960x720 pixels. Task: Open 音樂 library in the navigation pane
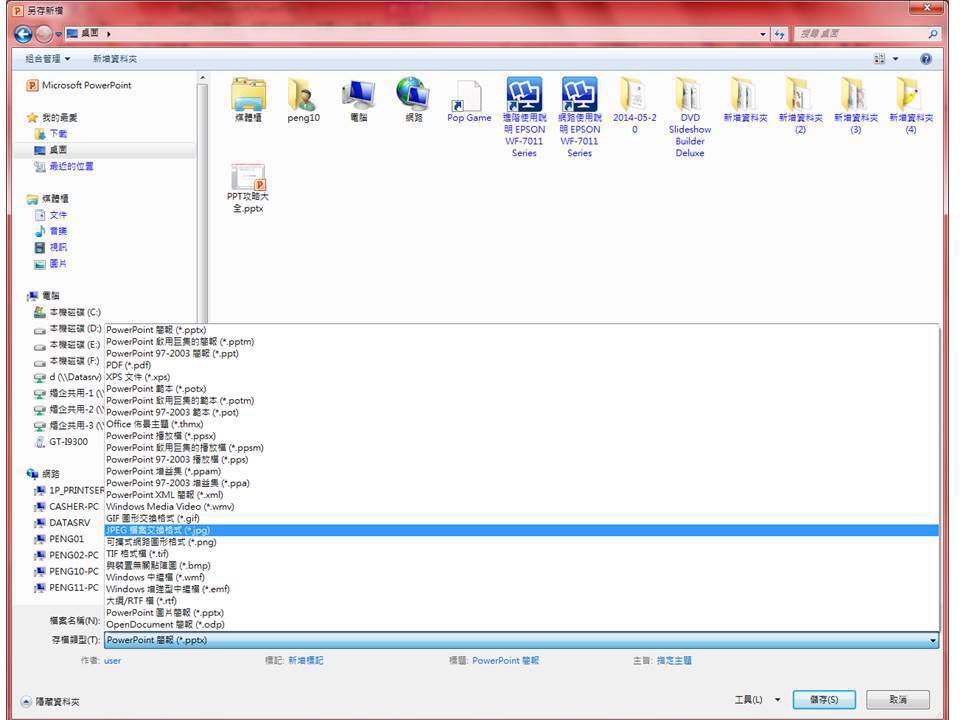tap(58, 231)
